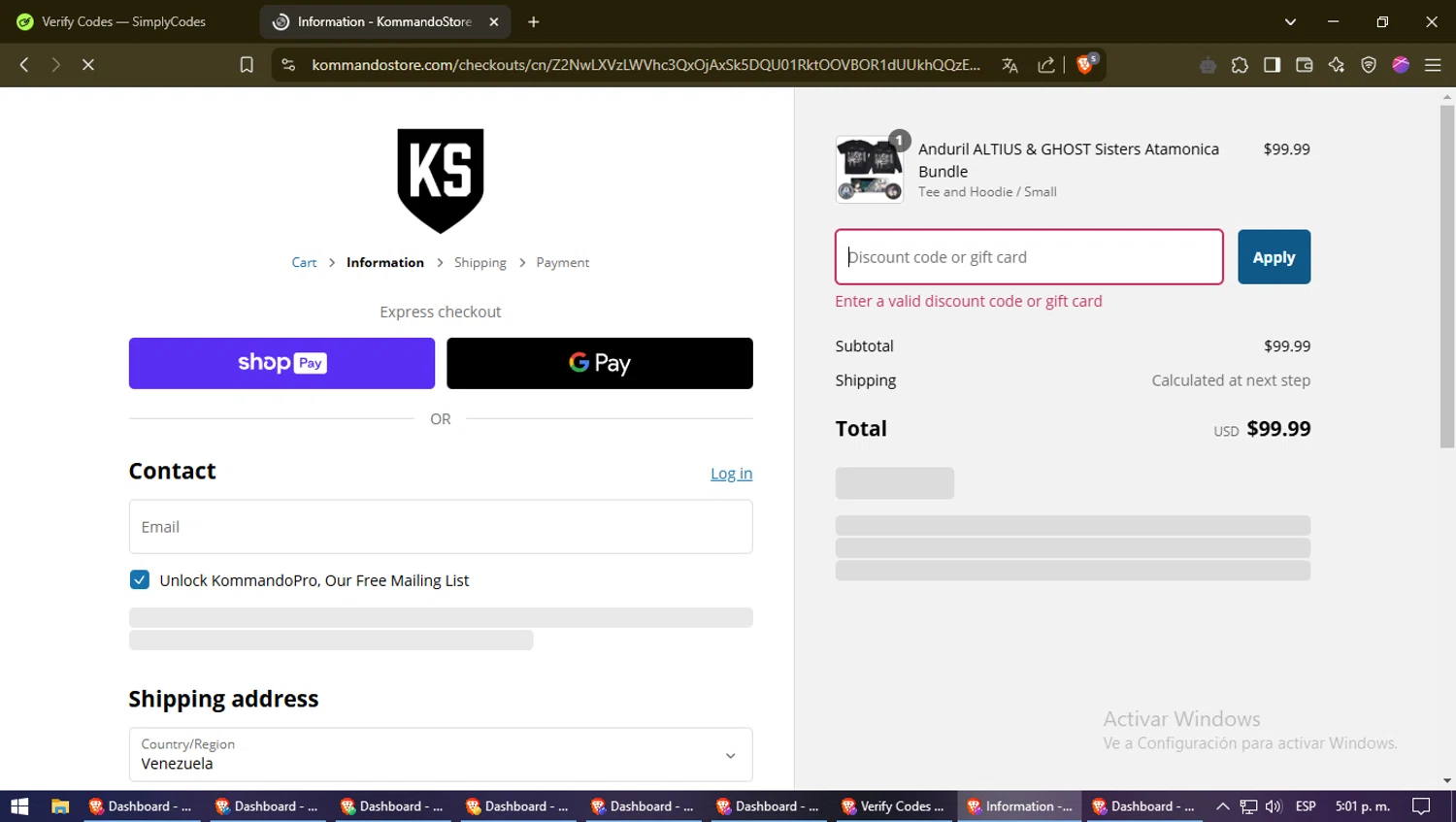Click the KS shield logo
The width and height of the screenshot is (1456, 822).
(441, 181)
